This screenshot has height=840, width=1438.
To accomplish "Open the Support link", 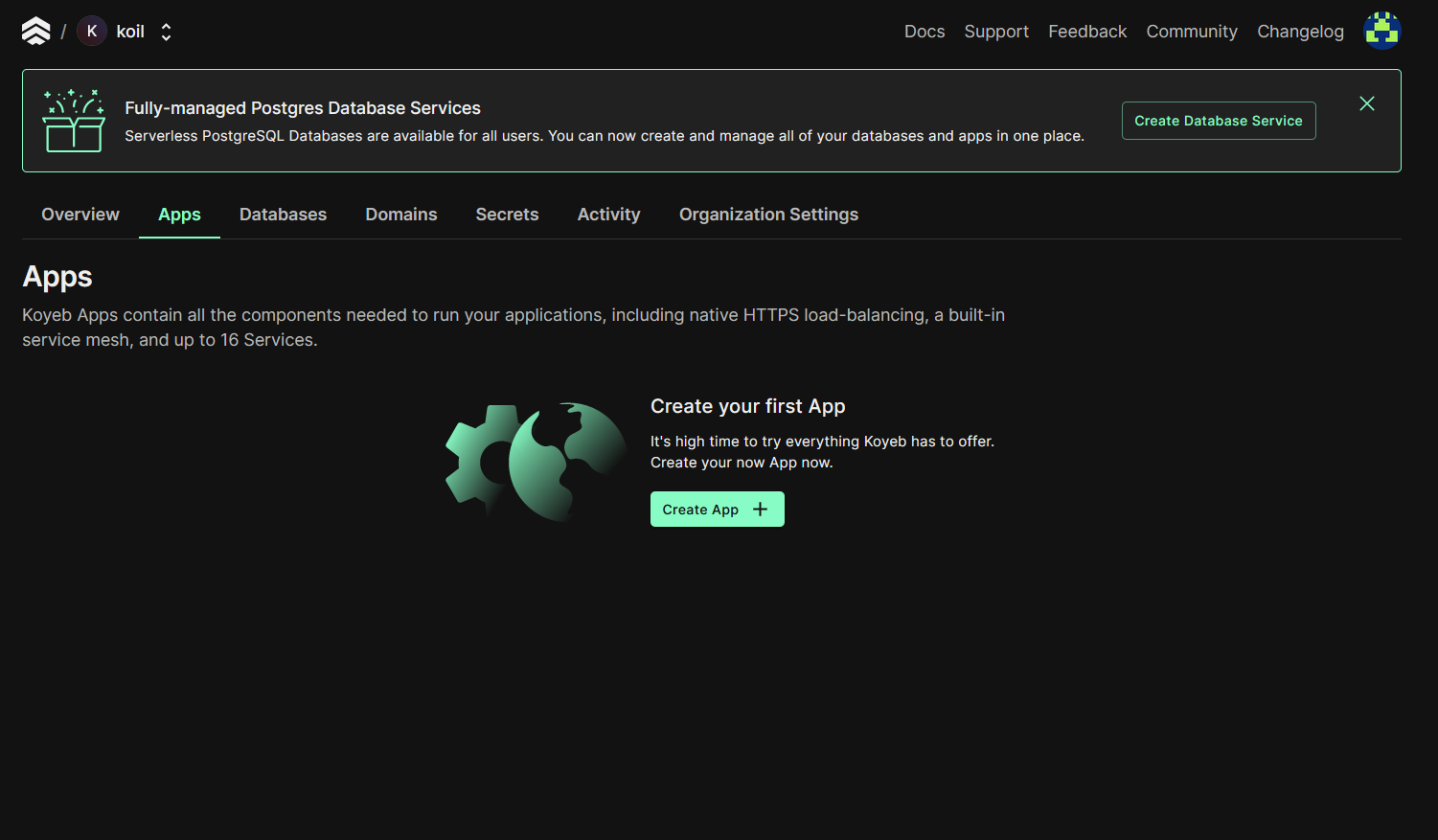I will 996,32.
